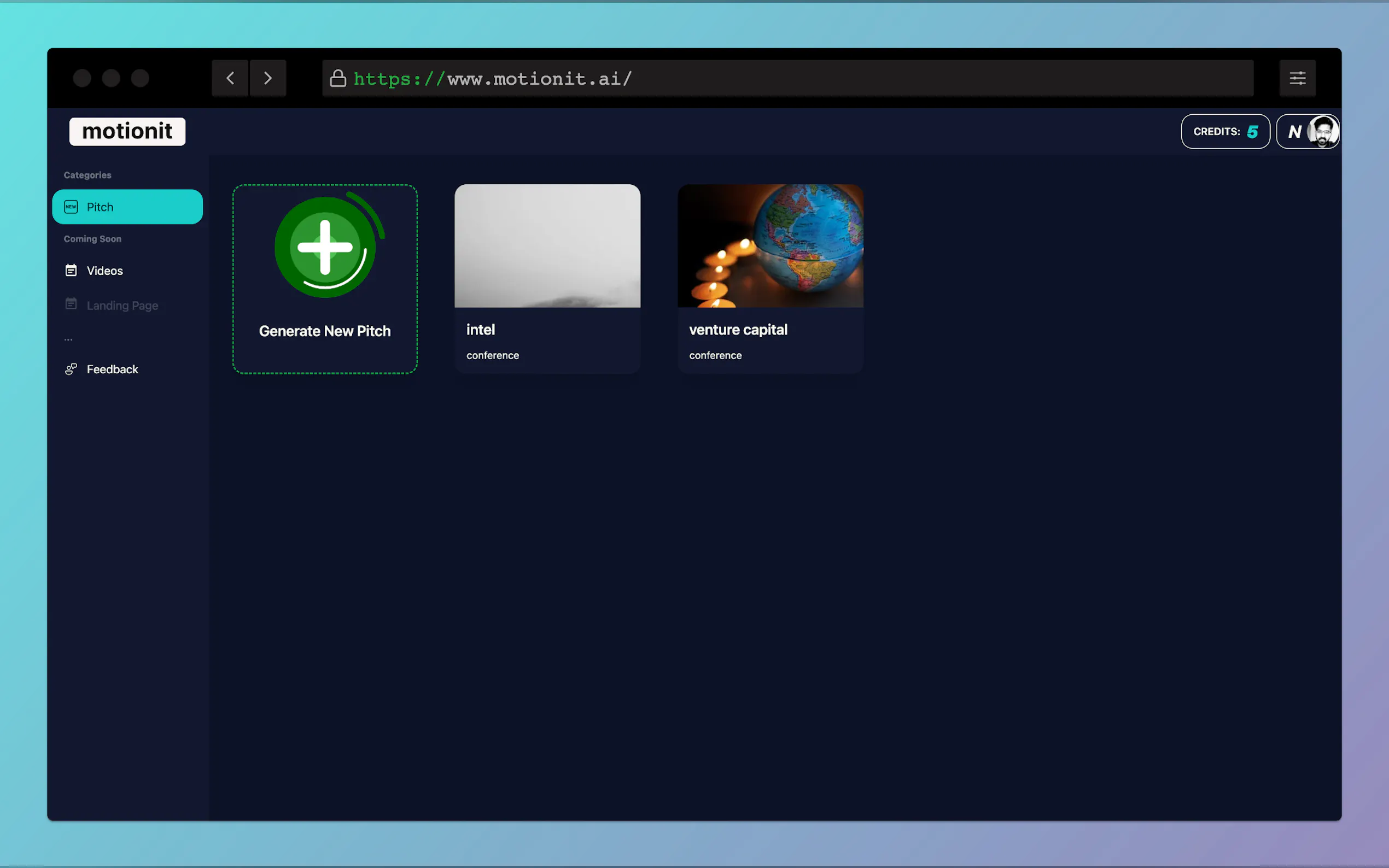Expand the ellipsis item in the sidebar

point(68,338)
